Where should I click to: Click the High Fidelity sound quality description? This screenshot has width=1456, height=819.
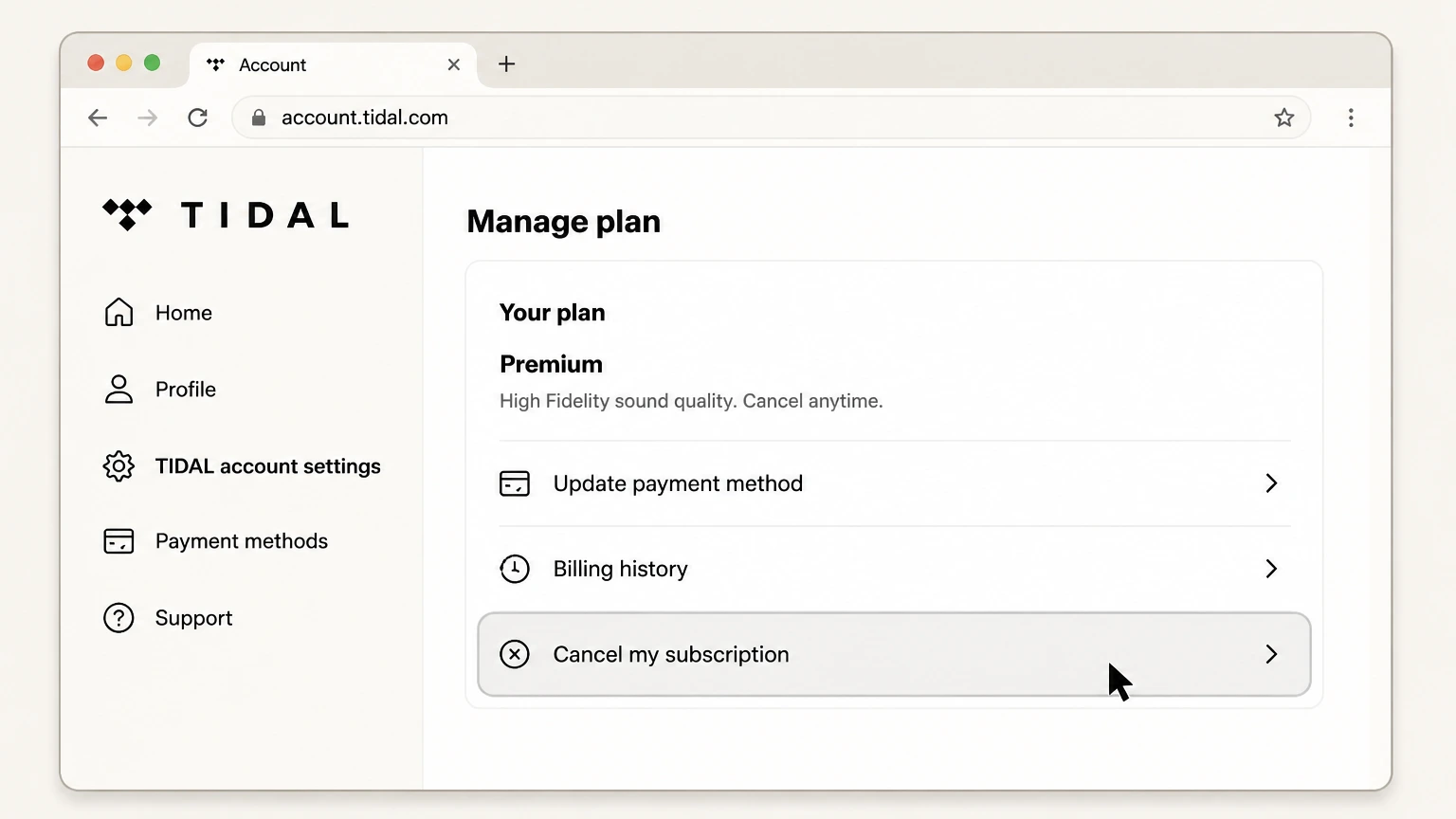pos(691,401)
